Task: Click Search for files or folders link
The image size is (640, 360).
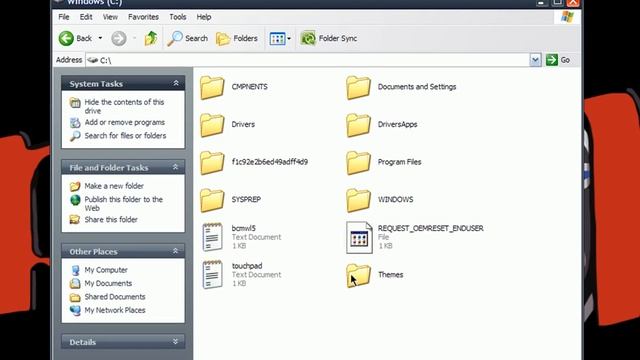Action: [x=125, y=136]
